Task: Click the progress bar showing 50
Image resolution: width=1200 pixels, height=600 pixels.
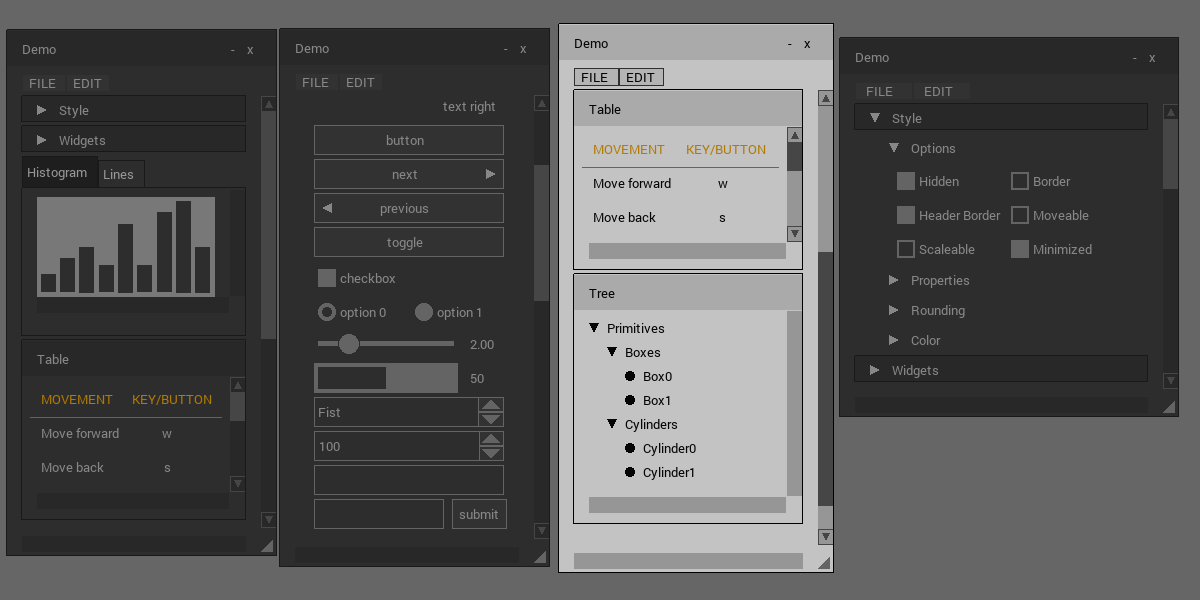Action: point(386,378)
